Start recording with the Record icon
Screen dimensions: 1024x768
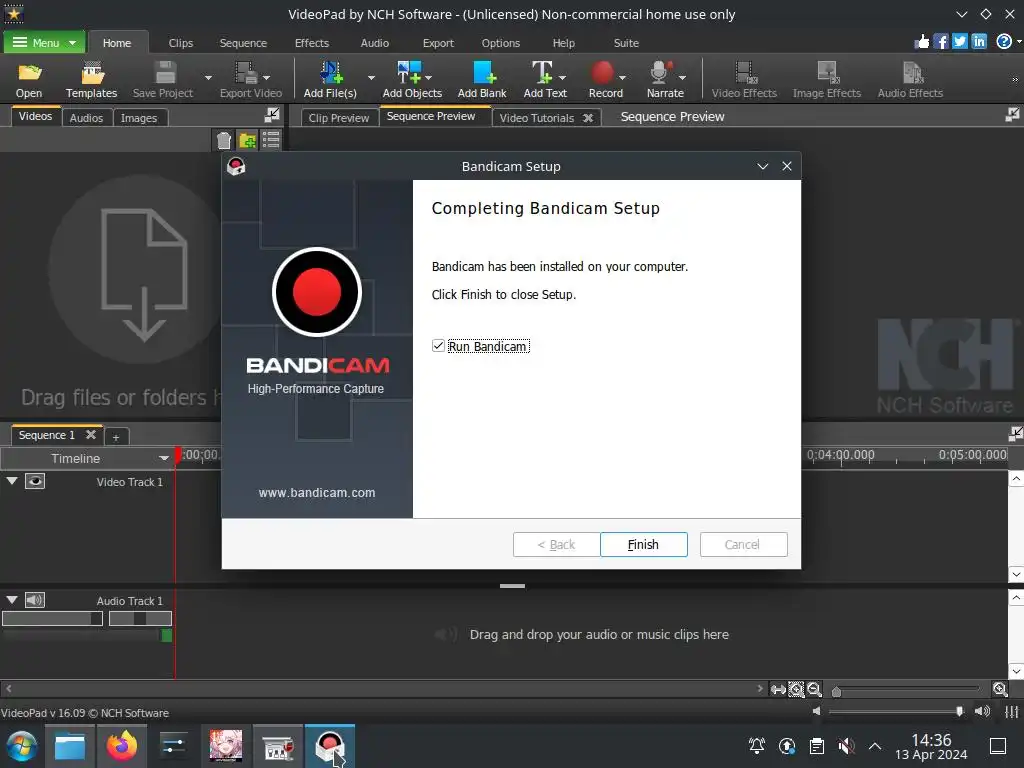(x=603, y=80)
